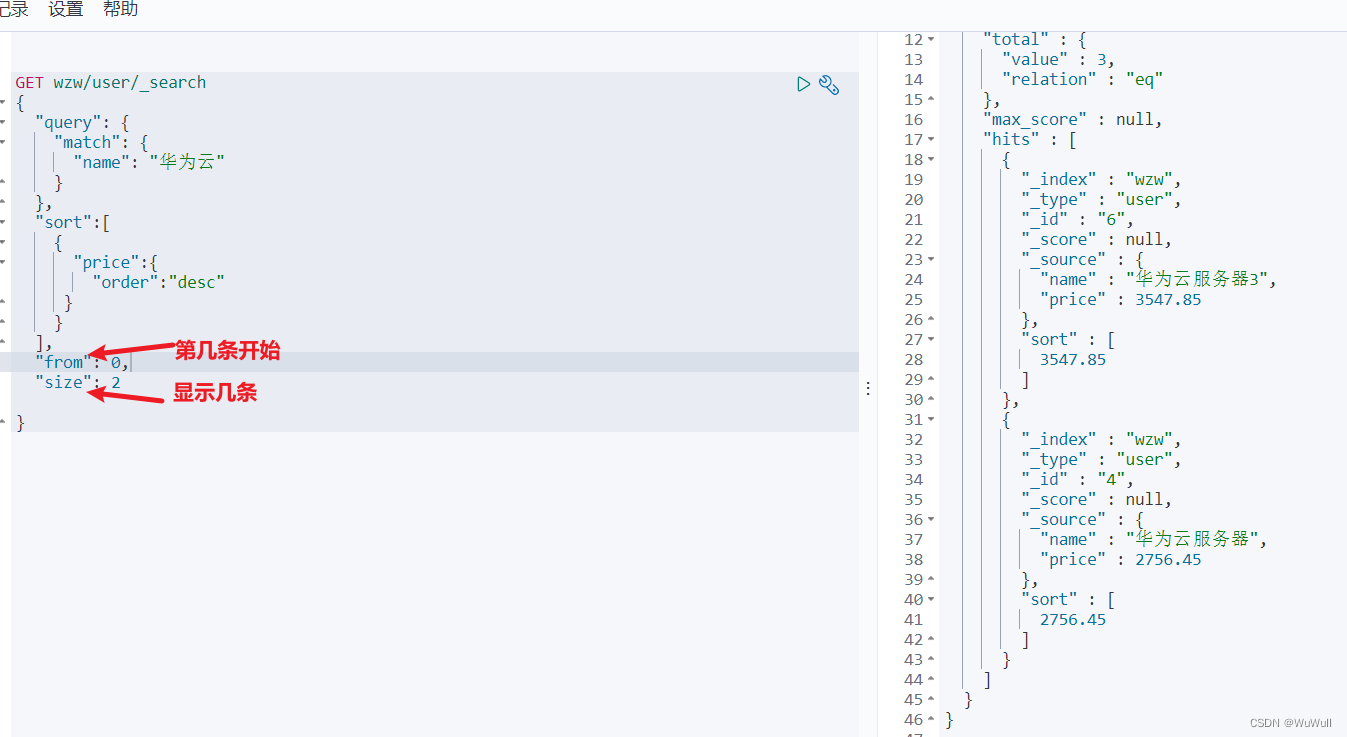Open the 设置 menu
Image resolution: width=1347 pixels, height=737 pixels.
click(x=66, y=10)
